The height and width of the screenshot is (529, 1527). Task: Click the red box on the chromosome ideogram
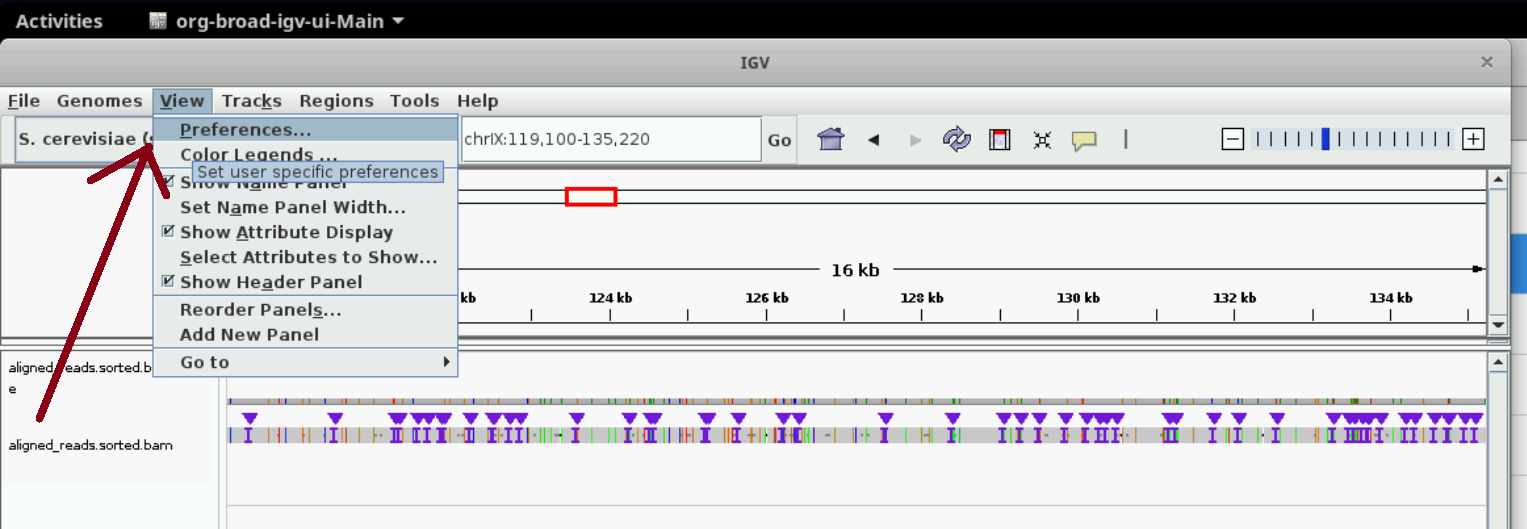point(591,196)
